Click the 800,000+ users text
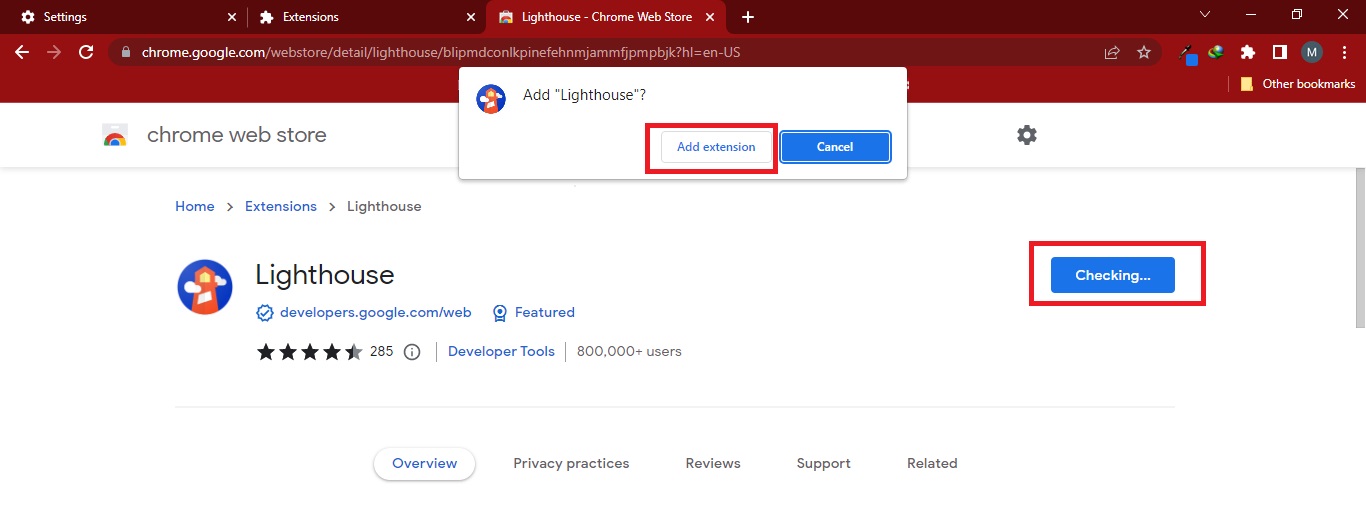 [x=629, y=352]
